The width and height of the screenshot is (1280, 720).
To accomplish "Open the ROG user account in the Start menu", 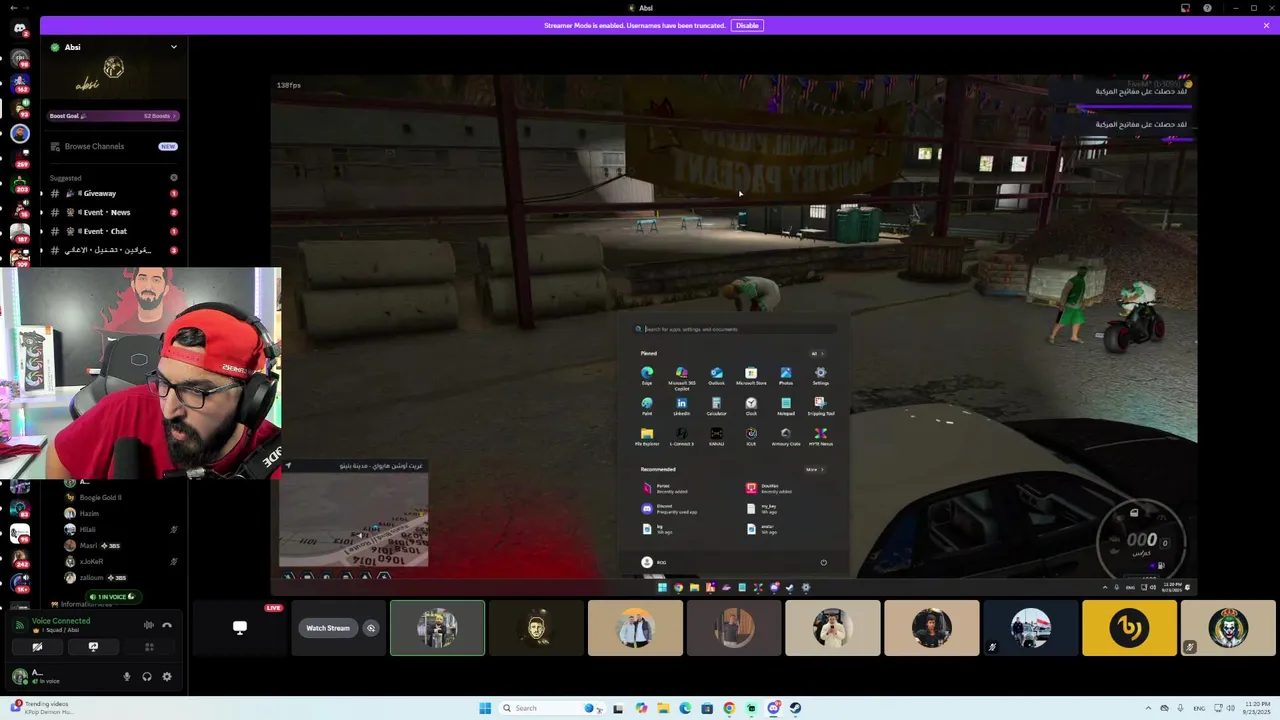I will click(x=654, y=562).
